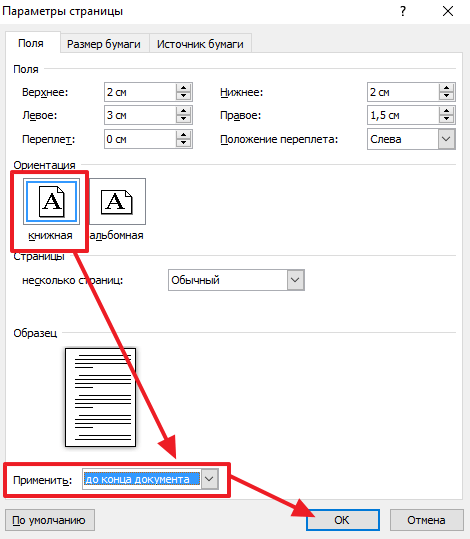The width and height of the screenshot is (470, 539).
Task: Increase the Нижнее margin value arrow
Action: [x=446, y=88]
